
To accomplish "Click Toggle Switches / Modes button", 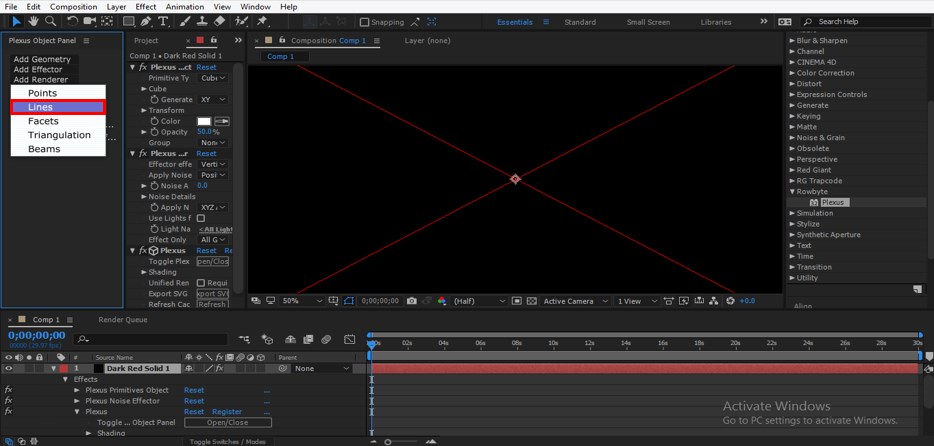I will click(x=227, y=442).
